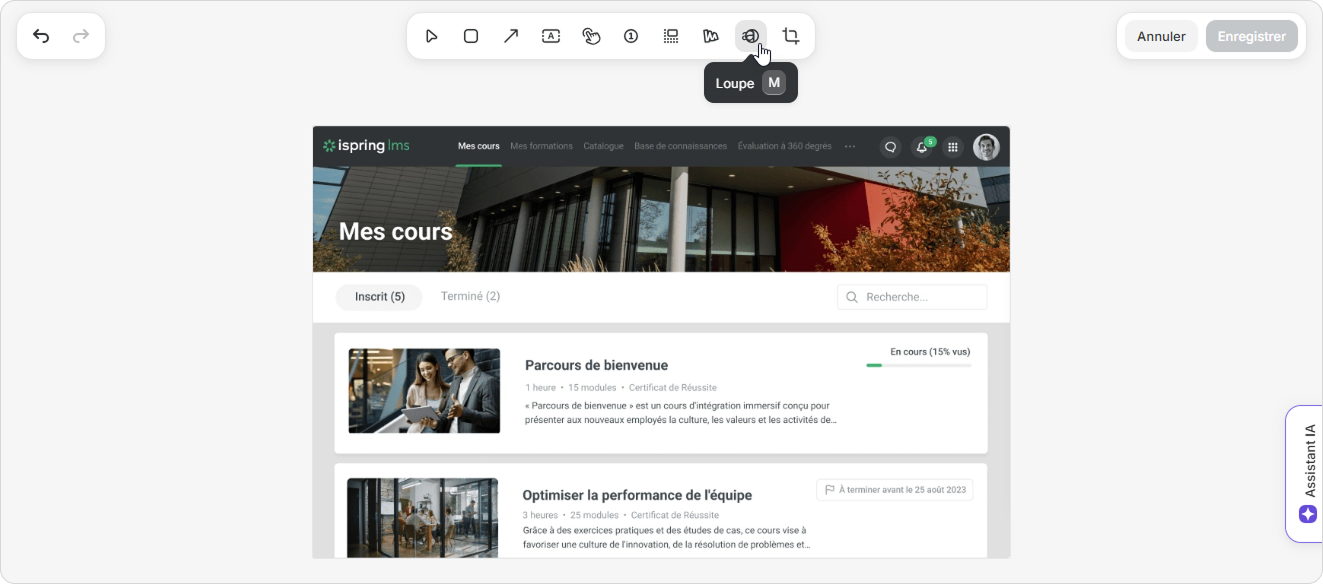
Task: Undo the last edit
Action: point(41,36)
